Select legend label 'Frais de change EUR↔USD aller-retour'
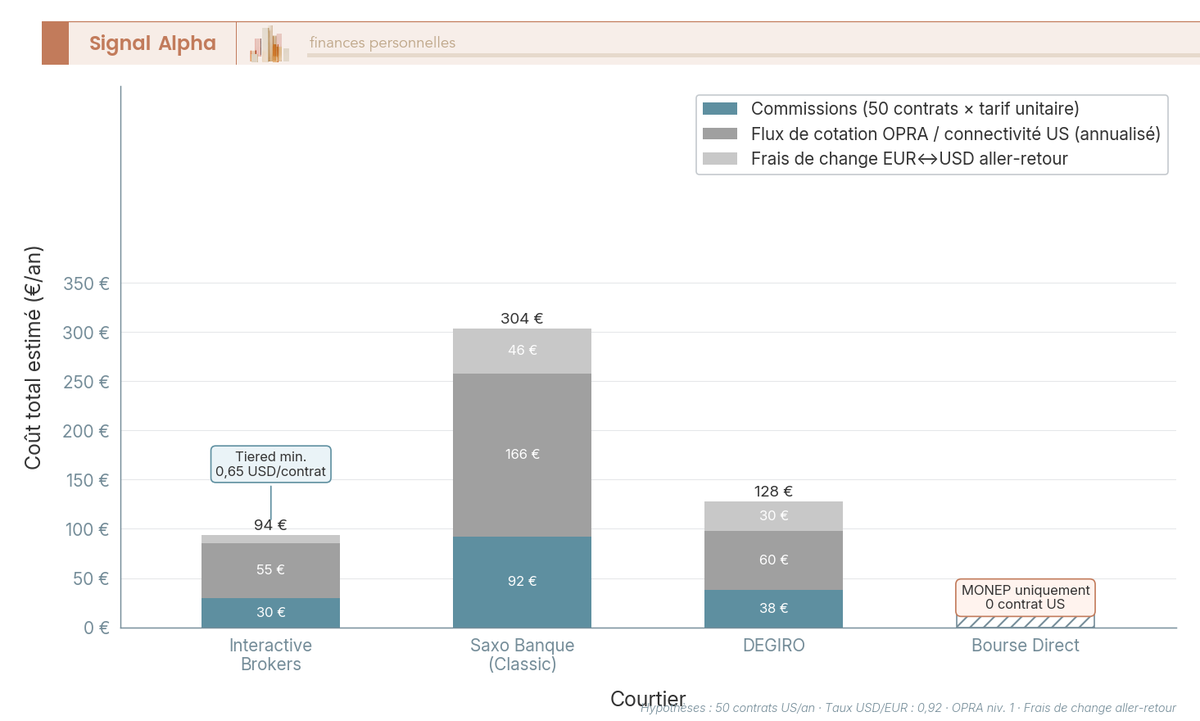1200x721 pixels. pyautogui.click(x=909, y=159)
